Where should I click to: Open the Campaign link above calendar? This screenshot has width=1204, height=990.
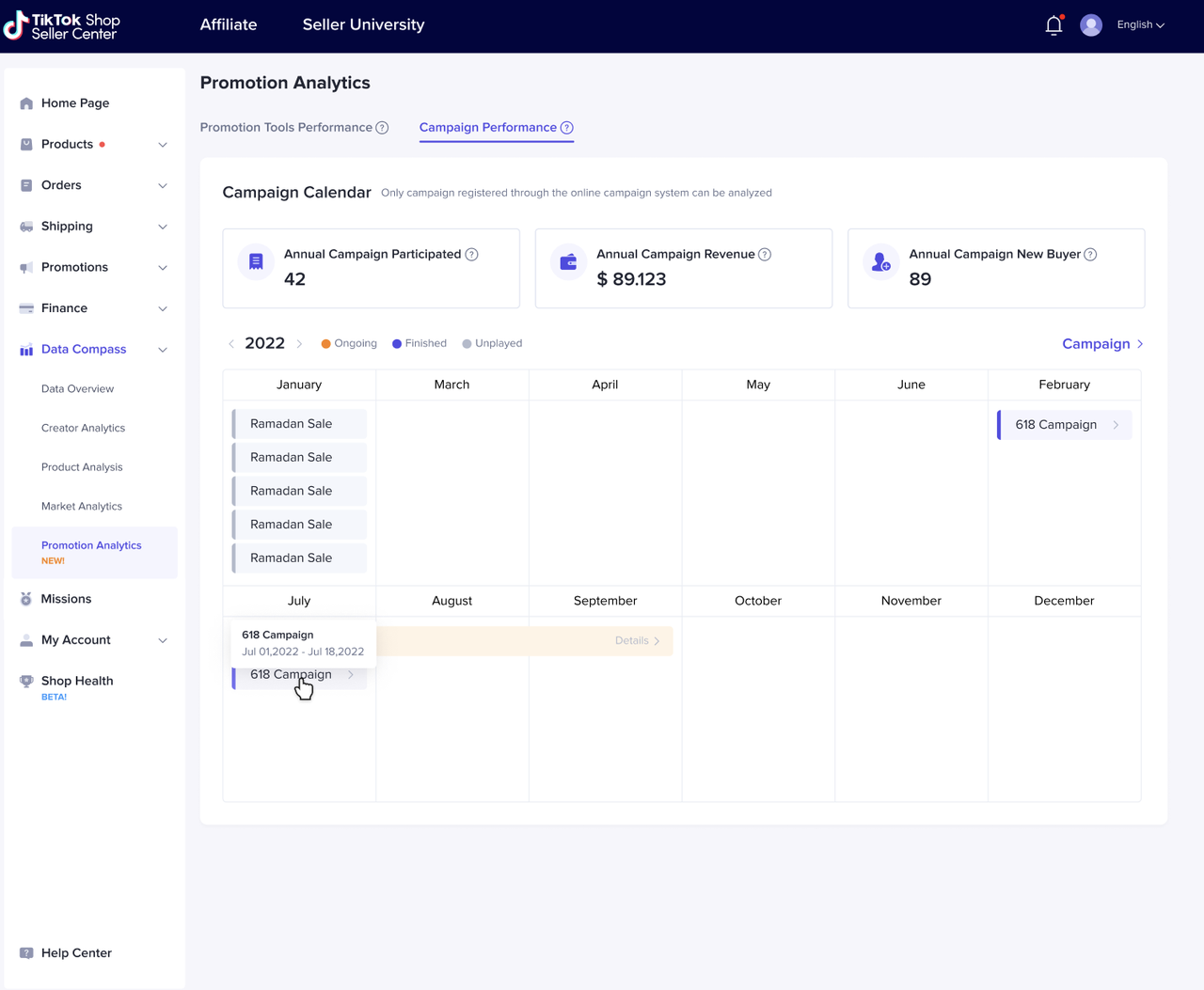coord(1101,344)
